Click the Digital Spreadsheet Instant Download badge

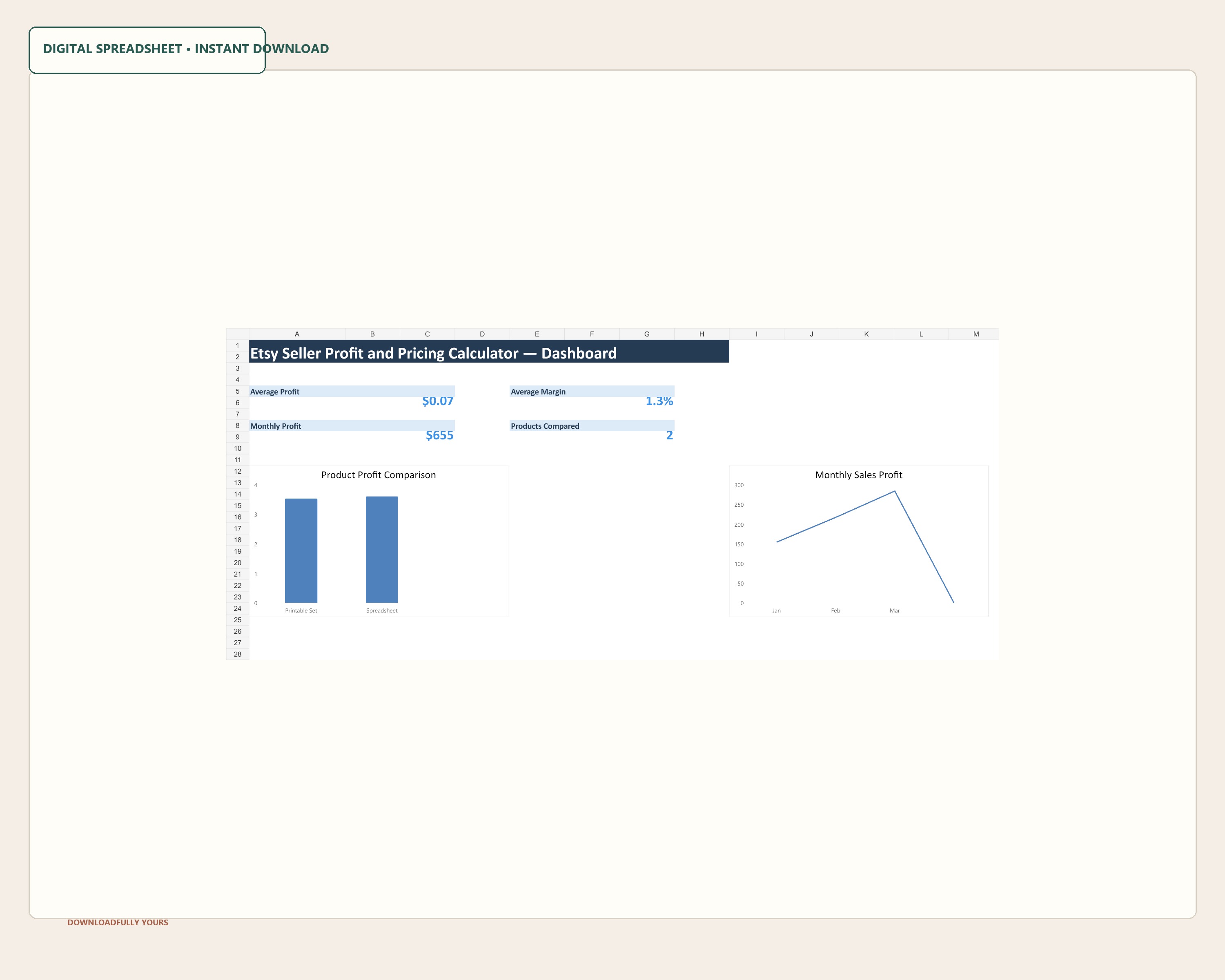(x=147, y=50)
